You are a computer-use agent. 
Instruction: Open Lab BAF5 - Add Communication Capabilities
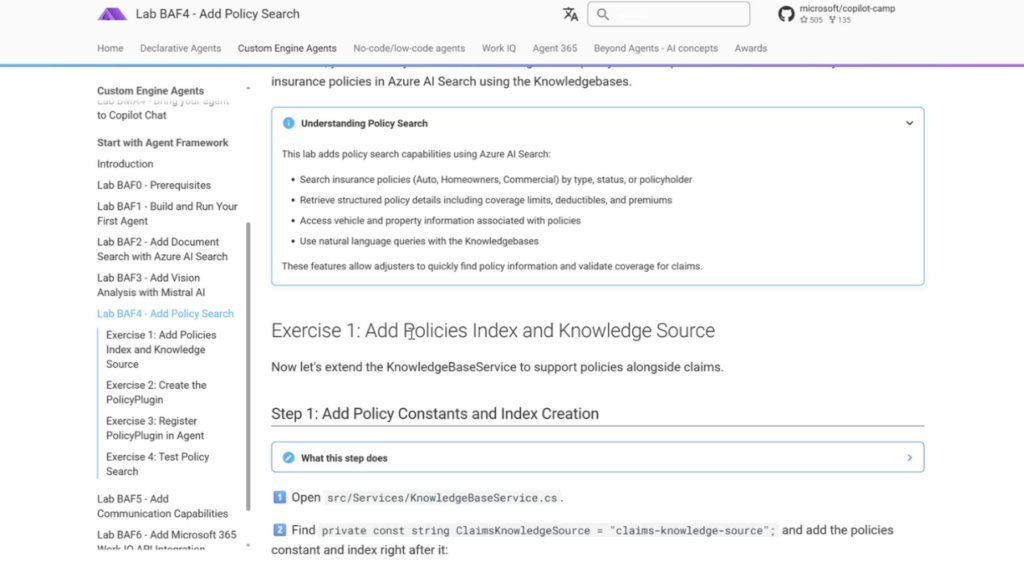(x=162, y=506)
